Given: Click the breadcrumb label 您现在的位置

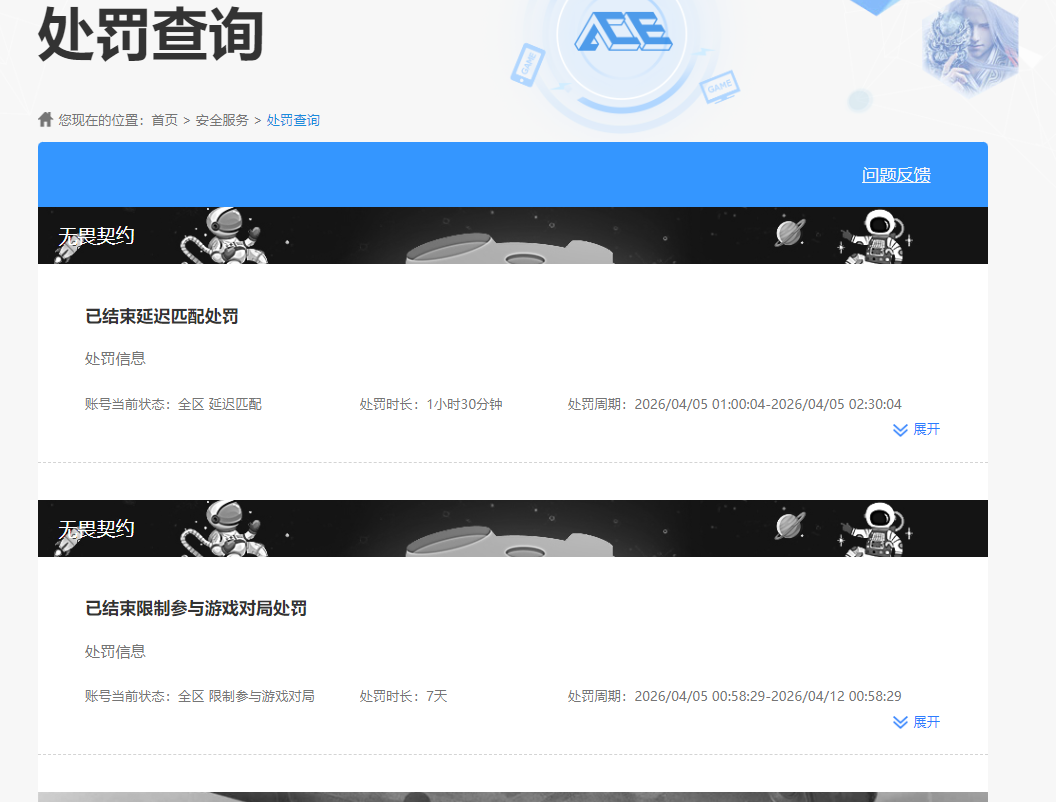Looking at the screenshot, I should [101, 120].
